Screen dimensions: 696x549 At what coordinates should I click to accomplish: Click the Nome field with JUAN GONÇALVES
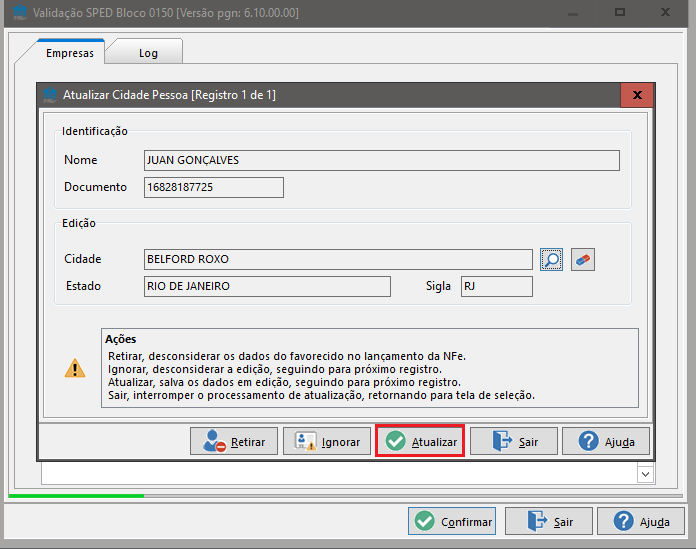[x=382, y=160]
